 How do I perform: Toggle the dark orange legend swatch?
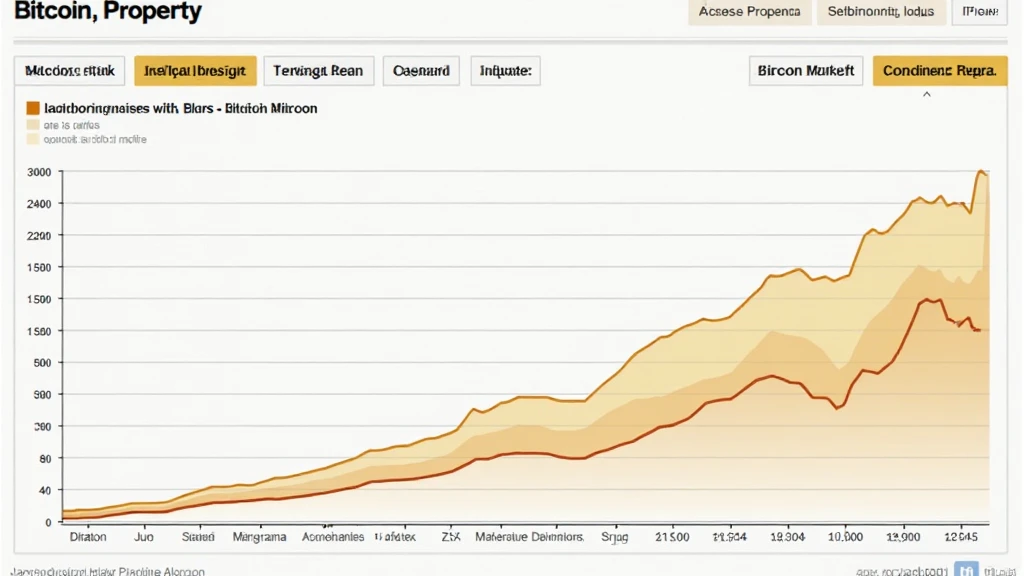click(33, 108)
